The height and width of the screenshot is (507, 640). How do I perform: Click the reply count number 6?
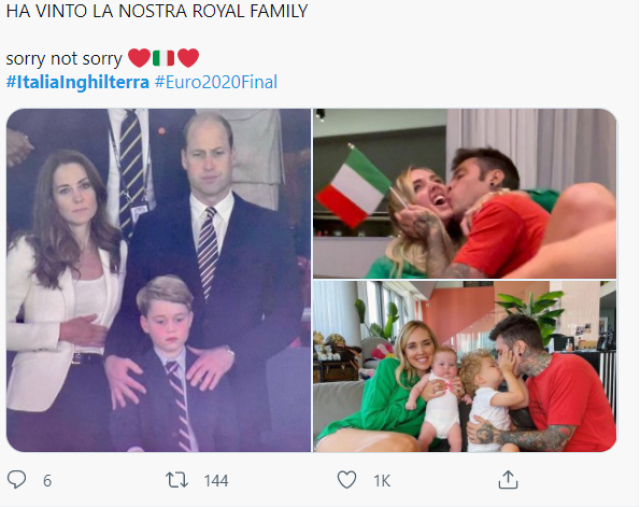pyautogui.click(x=47, y=481)
